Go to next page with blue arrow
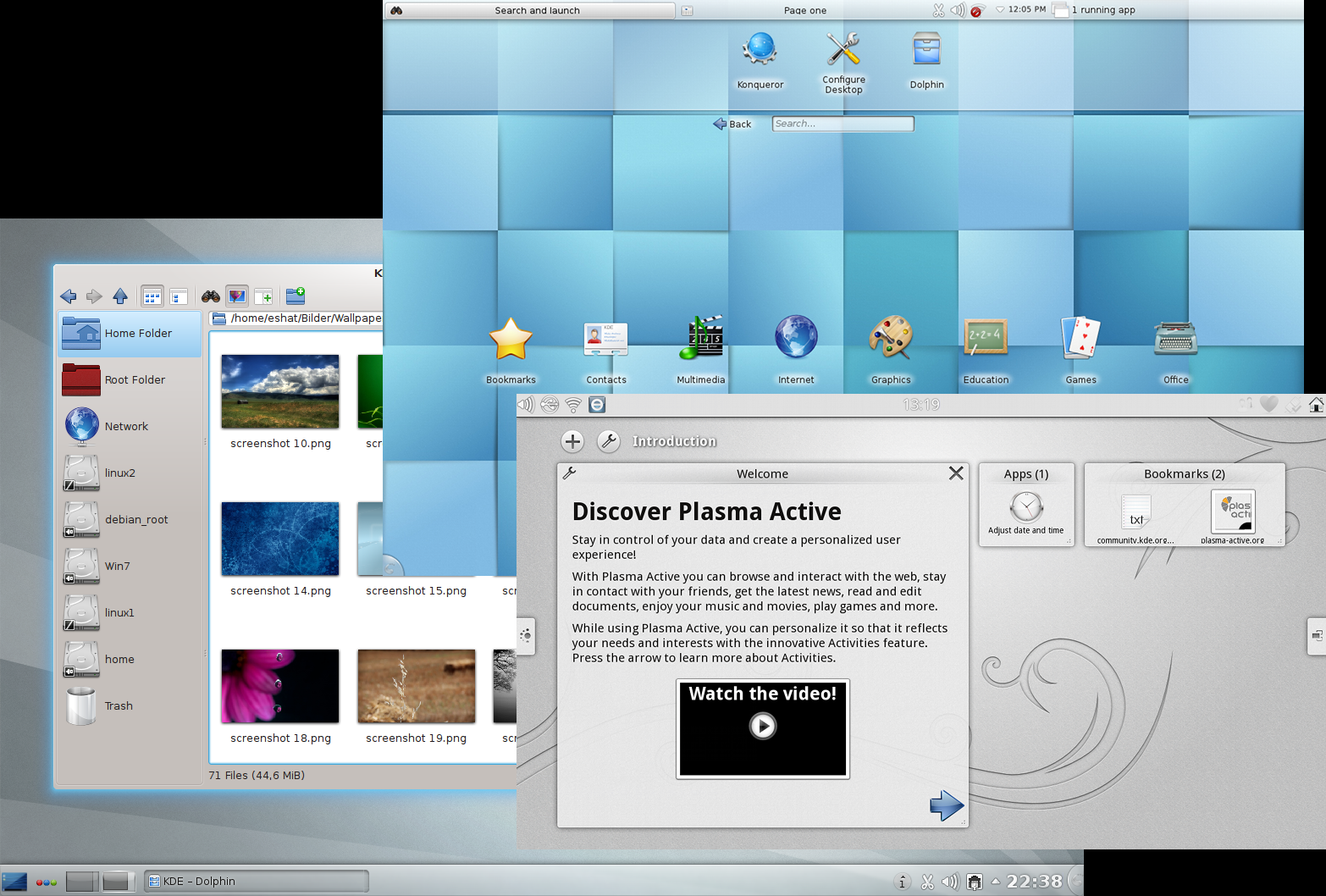1326x896 pixels. click(x=946, y=805)
